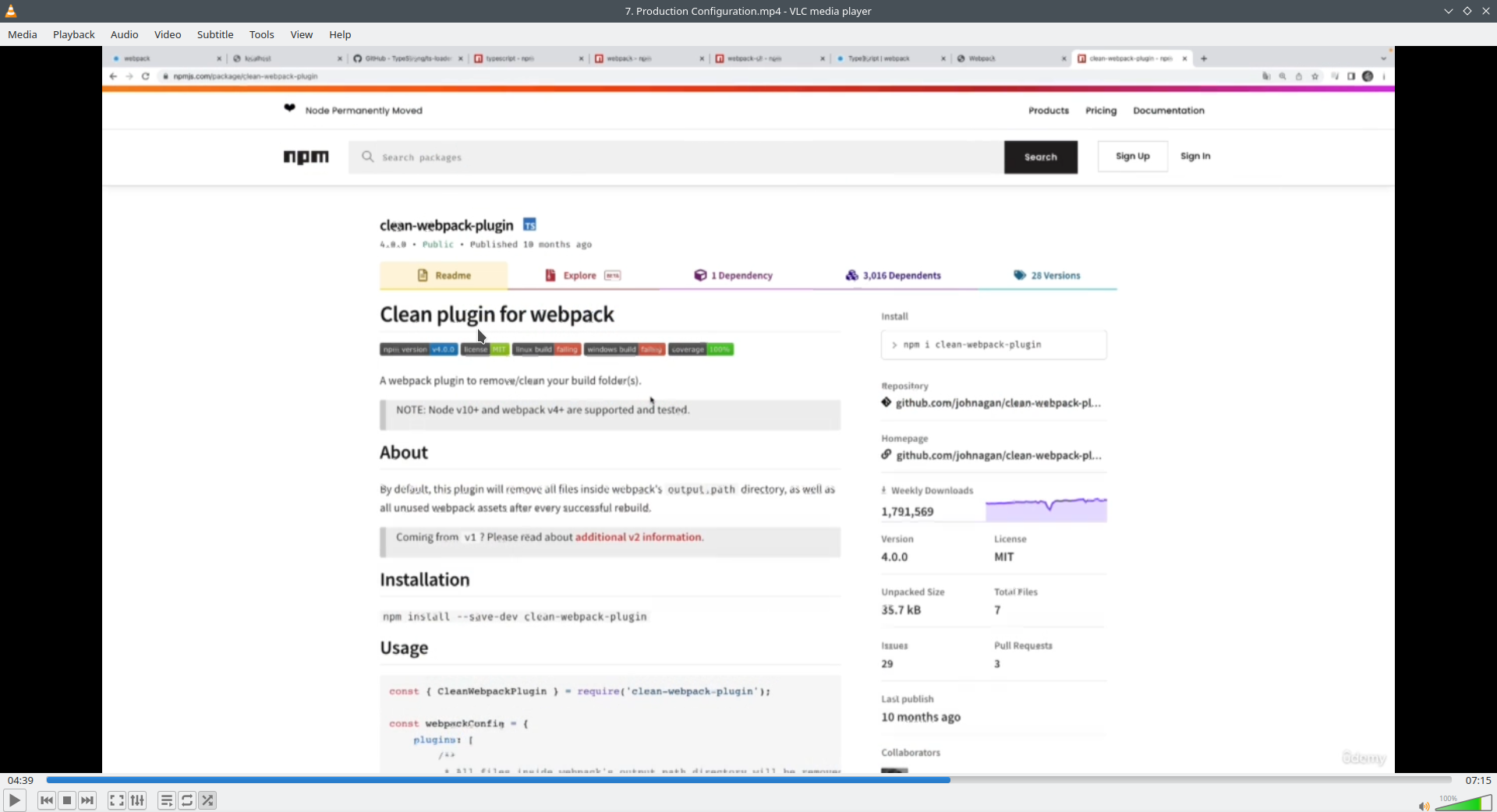Image resolution: width=1497 pixels, height=812 pixels.
Task: Click the linux build failing badge
Action: click(547, 349)
